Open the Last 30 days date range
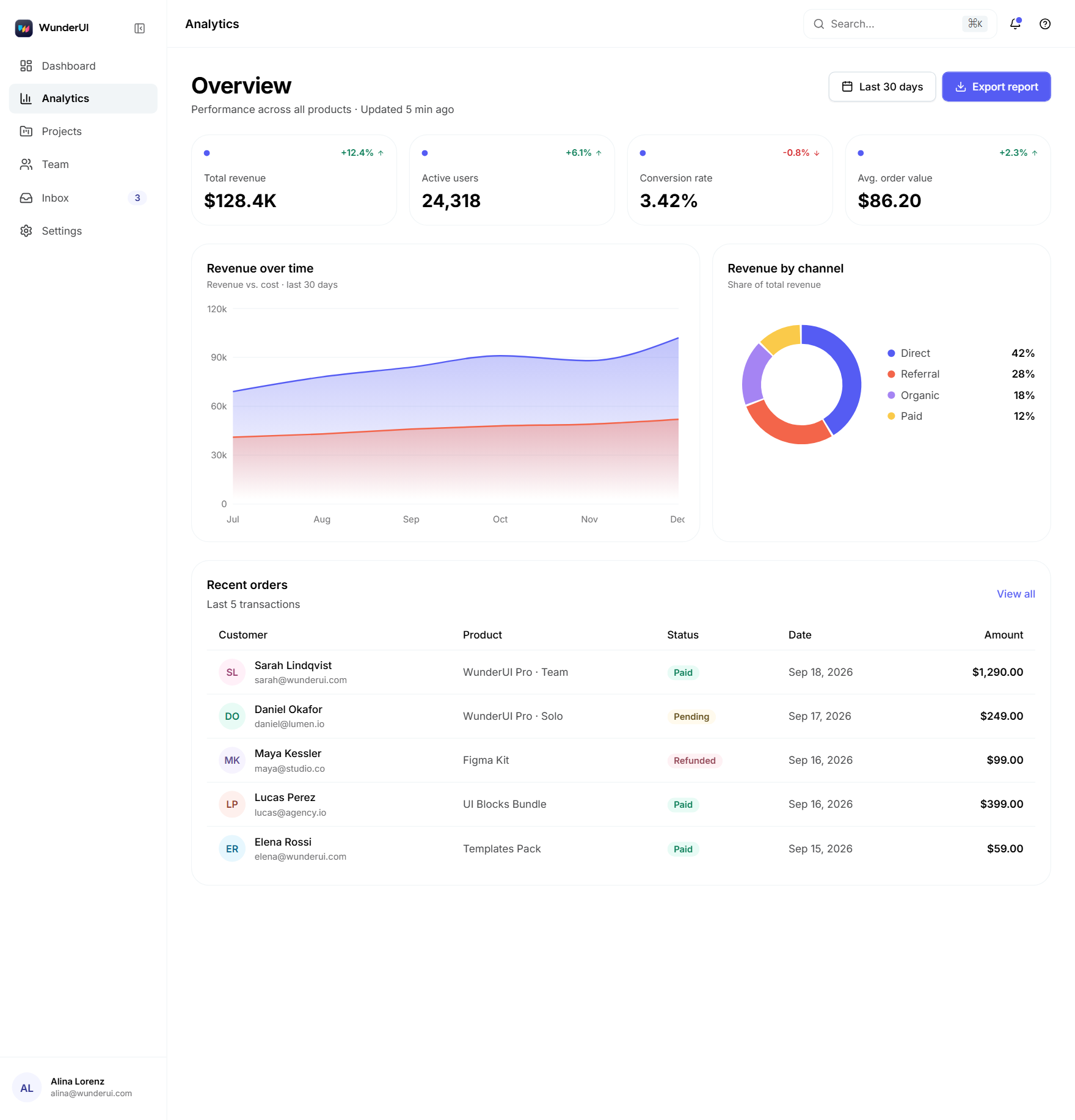The image size is (1075, 1120). 882,87
